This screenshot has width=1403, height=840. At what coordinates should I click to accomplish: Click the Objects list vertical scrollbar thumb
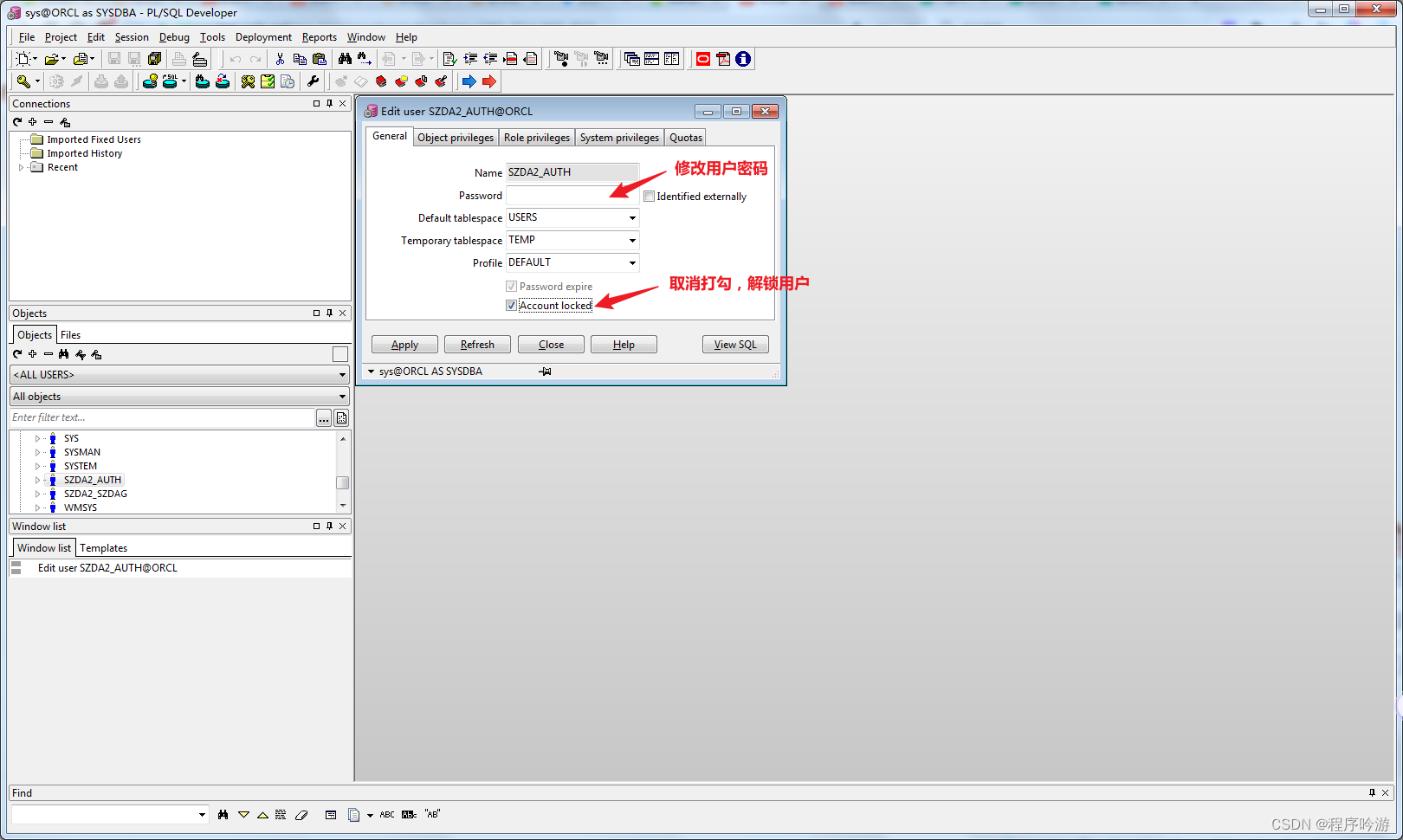click(x=343, y=483)
